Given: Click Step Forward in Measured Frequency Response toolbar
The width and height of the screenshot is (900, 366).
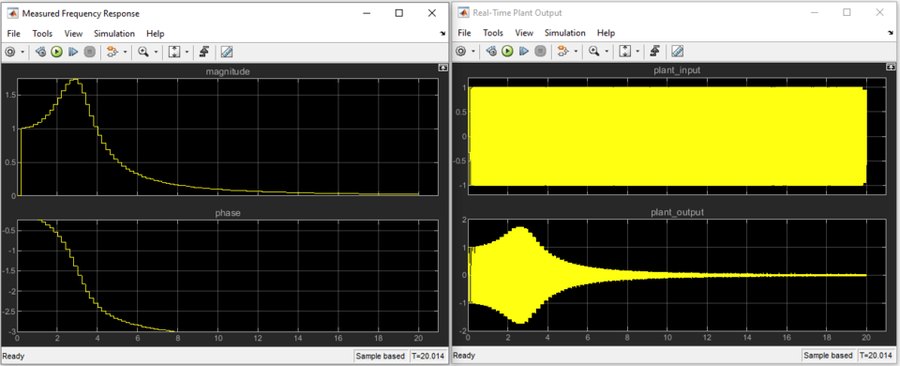Looking at the screenshot, I should pos(73,52).
